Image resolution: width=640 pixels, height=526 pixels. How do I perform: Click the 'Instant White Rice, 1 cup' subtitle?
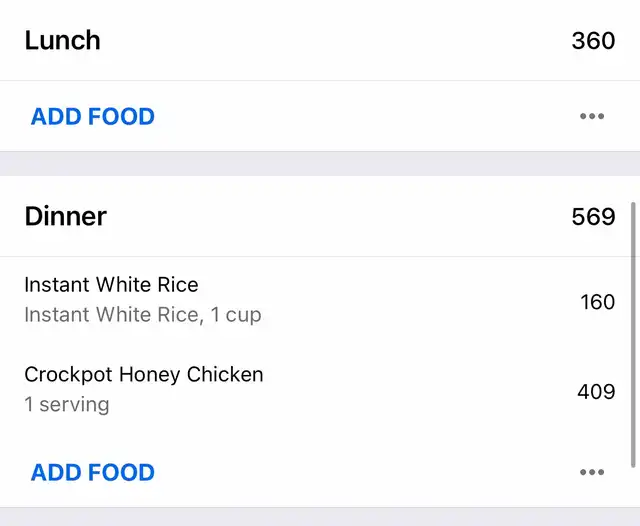[x=142, y=315]
